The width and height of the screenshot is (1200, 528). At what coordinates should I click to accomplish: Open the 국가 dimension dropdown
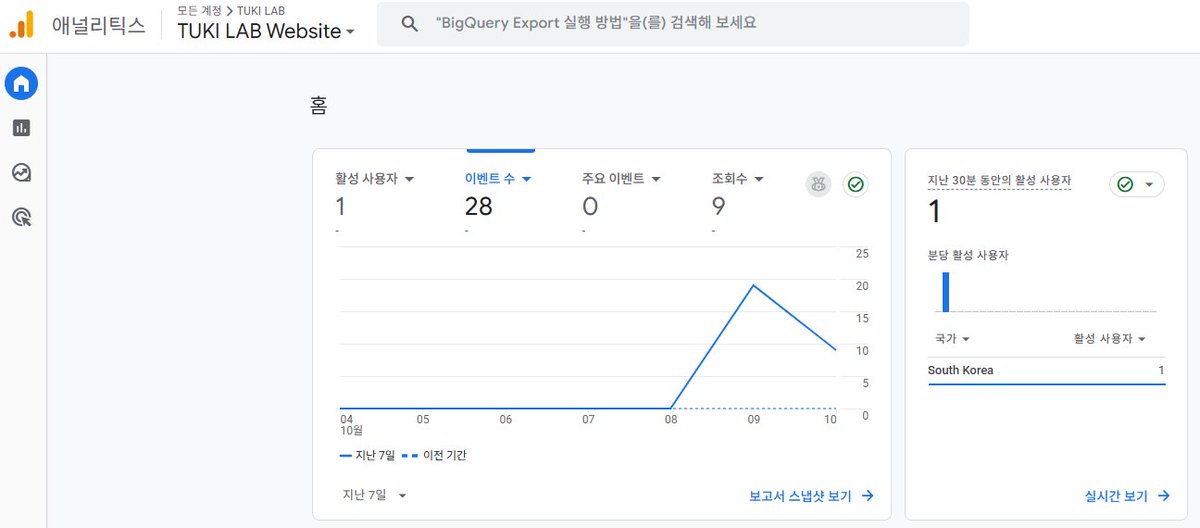(x=953, y=339)
